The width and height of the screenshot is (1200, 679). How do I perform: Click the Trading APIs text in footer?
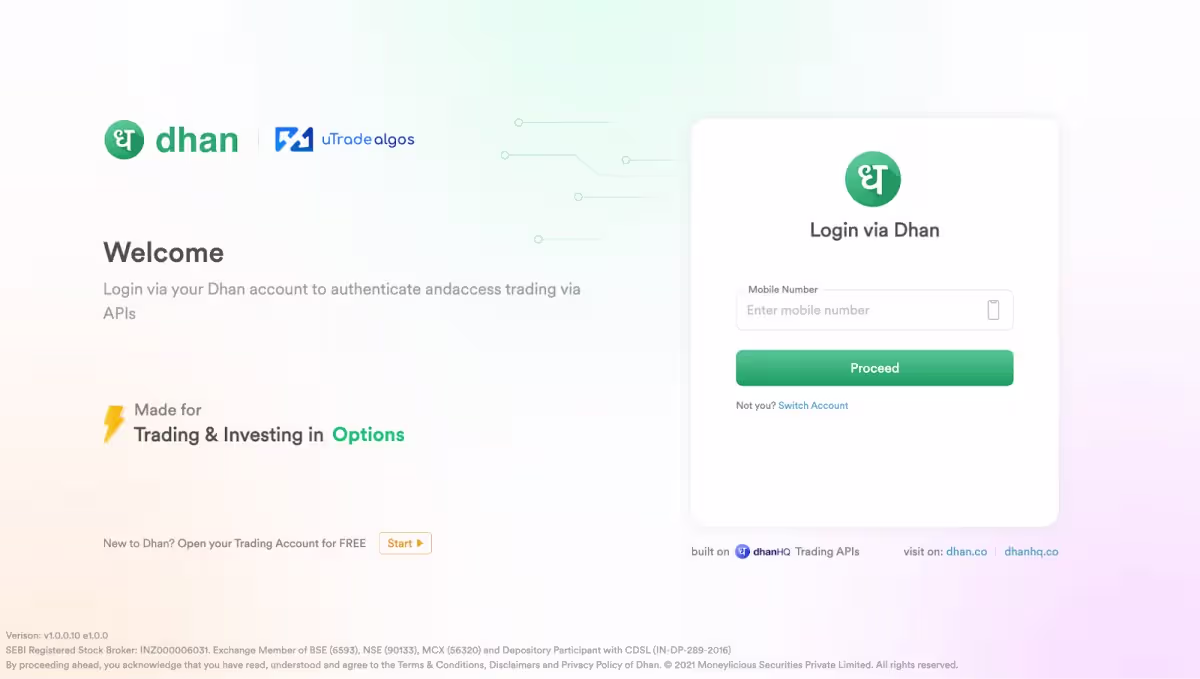[x=827, y=551]
